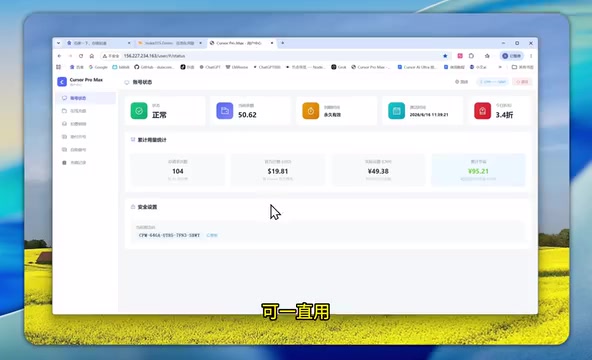592x360 pixels.
Task: Open the Extensions puzzle menu
Action: pyautogui.click(x=472, y=56)
